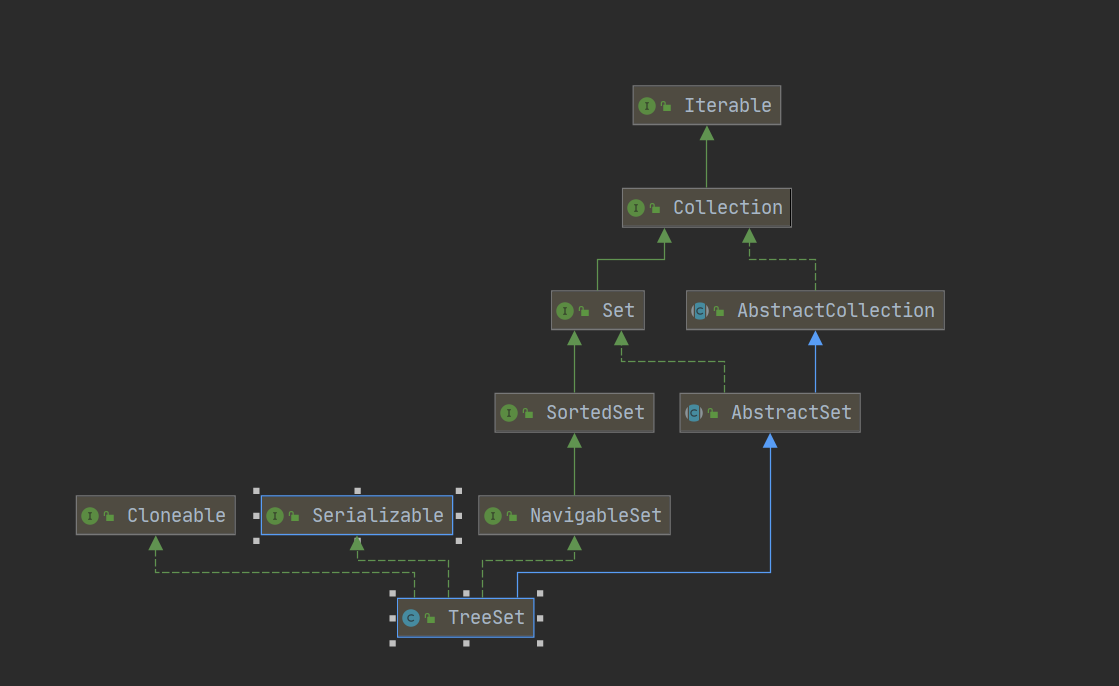
Task: Click the interface icon on SortedSet node
Action: click(x=509, y=413)
